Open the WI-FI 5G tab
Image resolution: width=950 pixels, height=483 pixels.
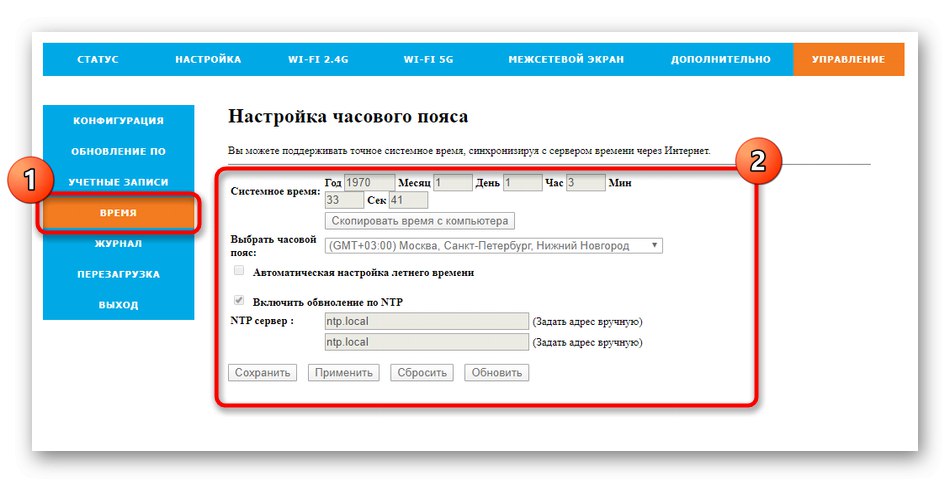(428, 59)
